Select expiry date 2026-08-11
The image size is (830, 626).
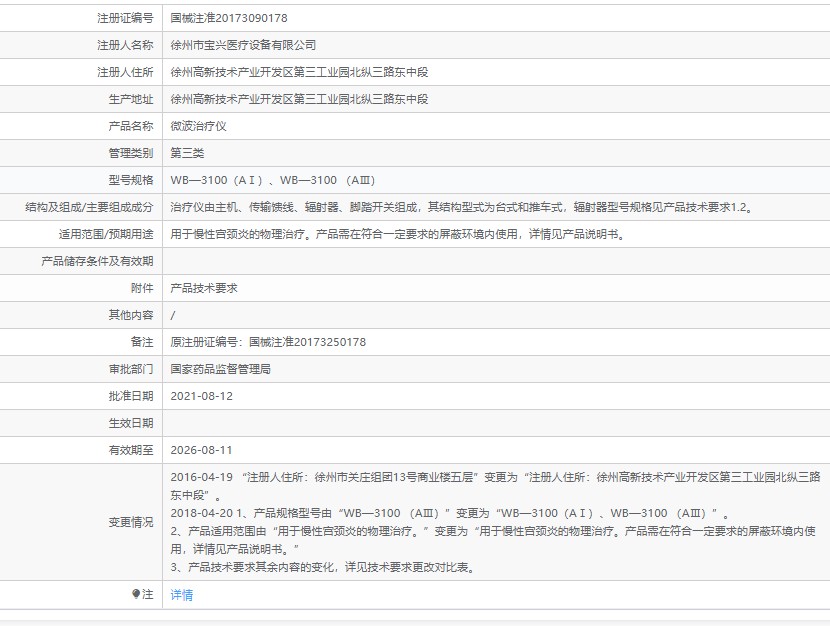point(201,450)
